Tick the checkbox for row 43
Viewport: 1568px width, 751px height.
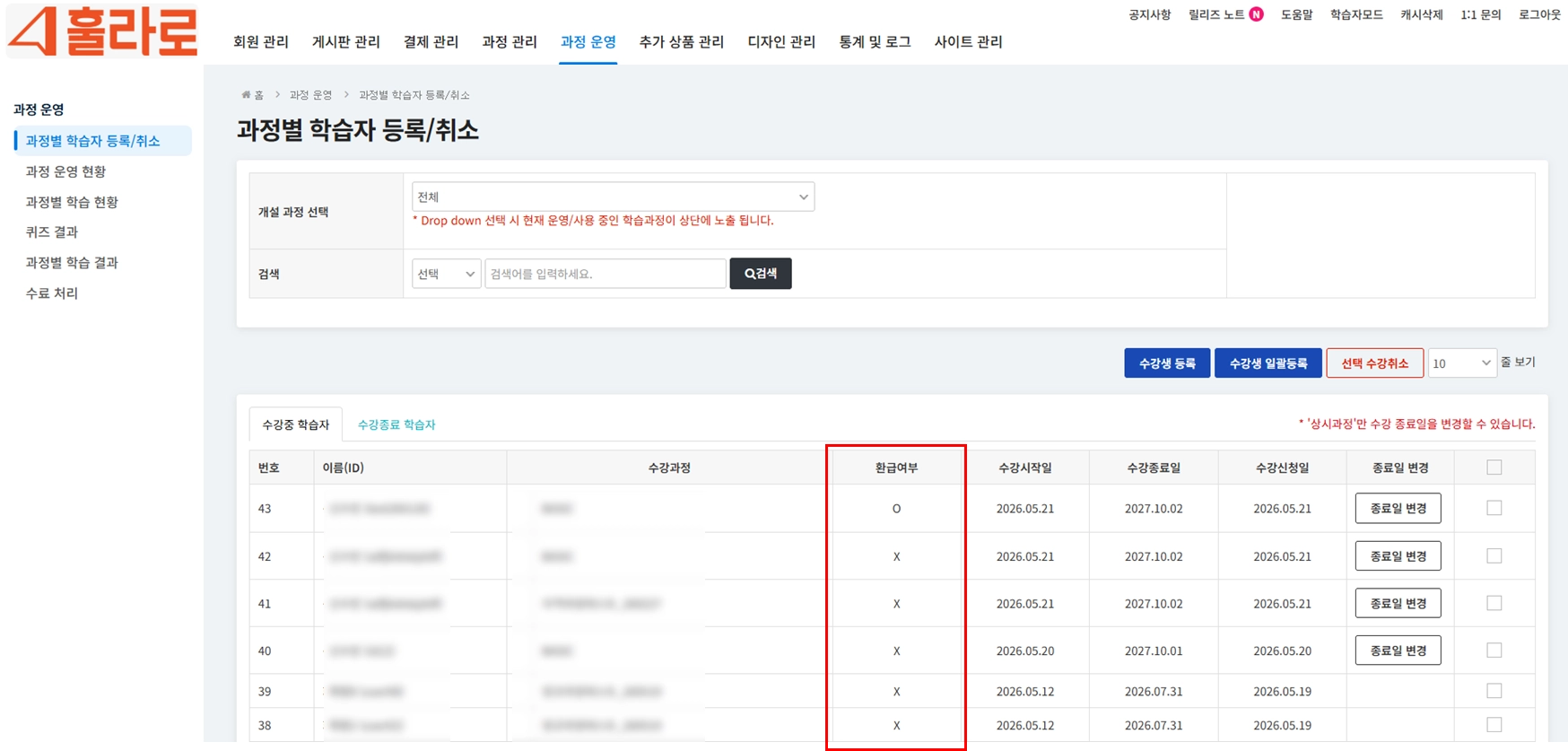1494,508
